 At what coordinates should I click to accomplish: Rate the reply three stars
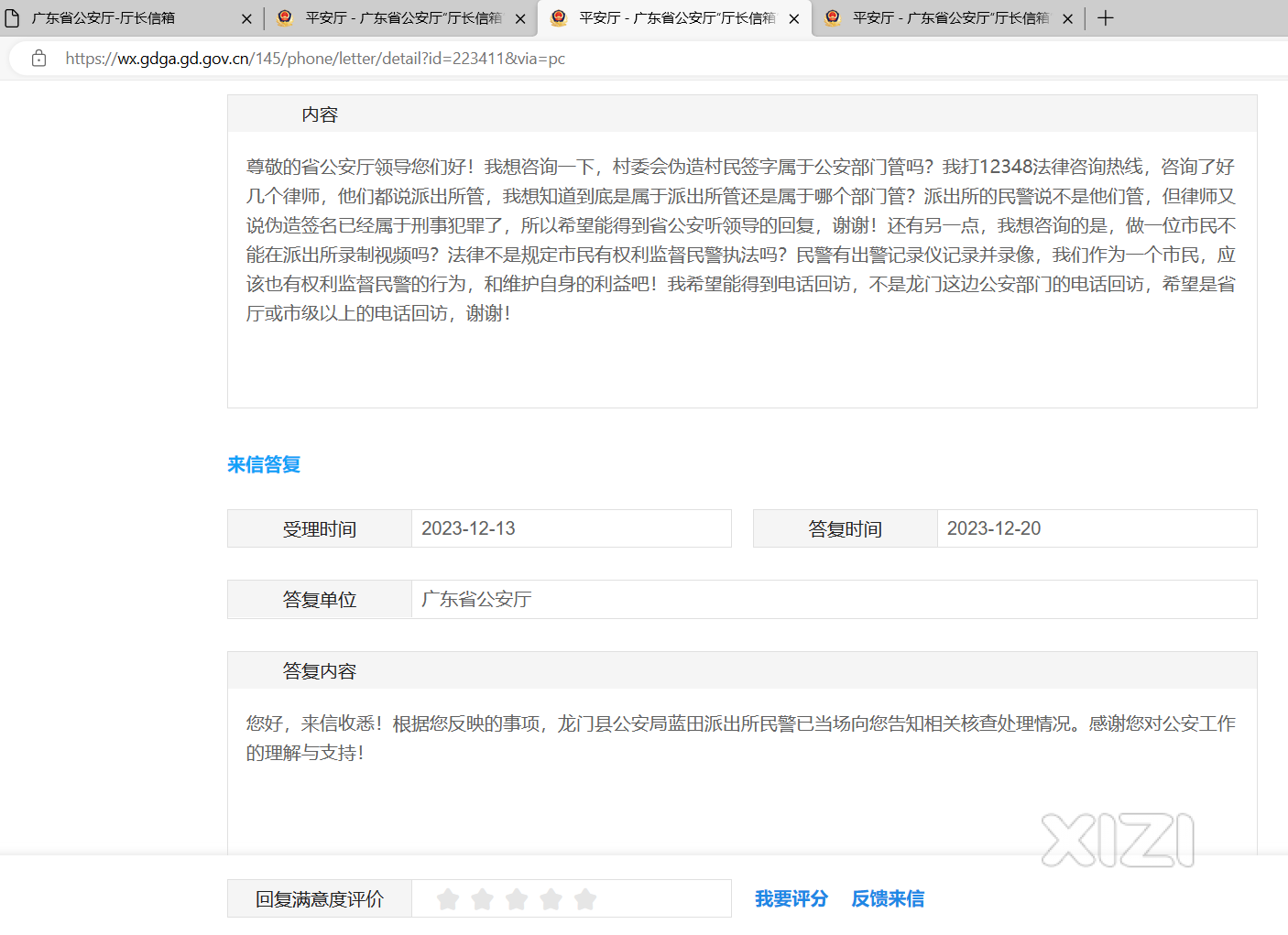[517, 899]
